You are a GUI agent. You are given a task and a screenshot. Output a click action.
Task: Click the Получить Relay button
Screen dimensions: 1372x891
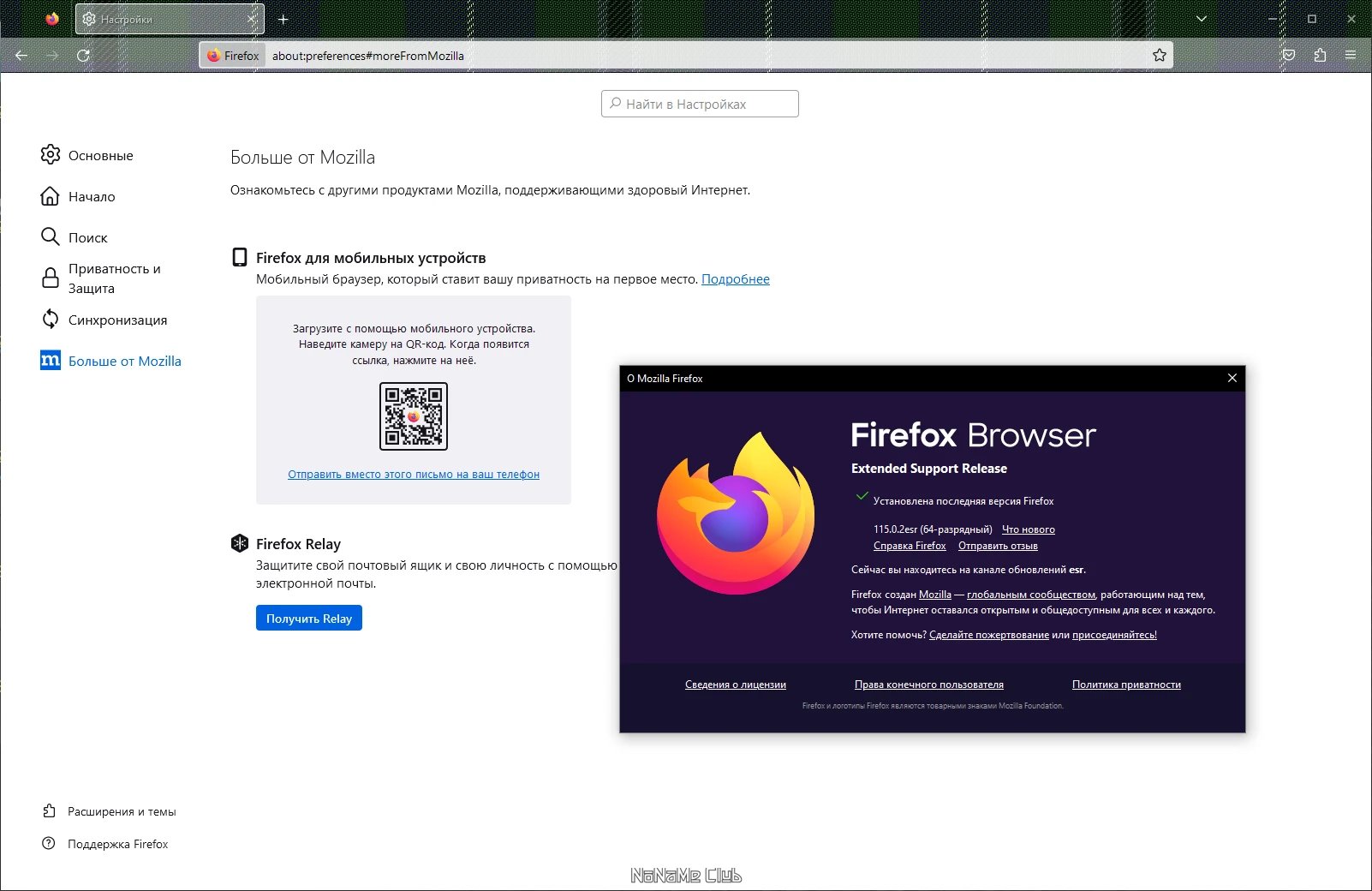coord(309,618)
